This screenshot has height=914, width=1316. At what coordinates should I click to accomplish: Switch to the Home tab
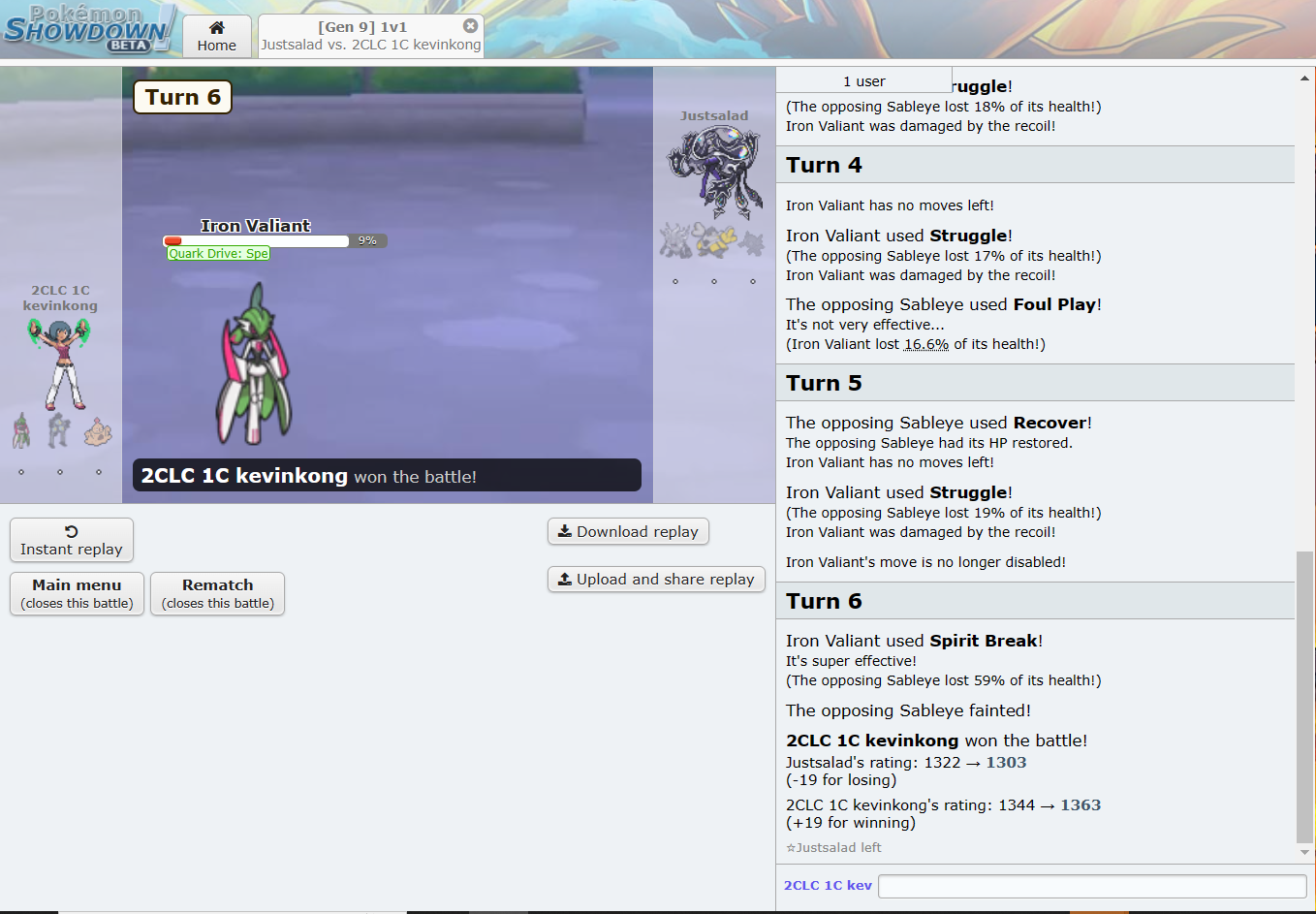pyautogui.click(x=217, y=37)
